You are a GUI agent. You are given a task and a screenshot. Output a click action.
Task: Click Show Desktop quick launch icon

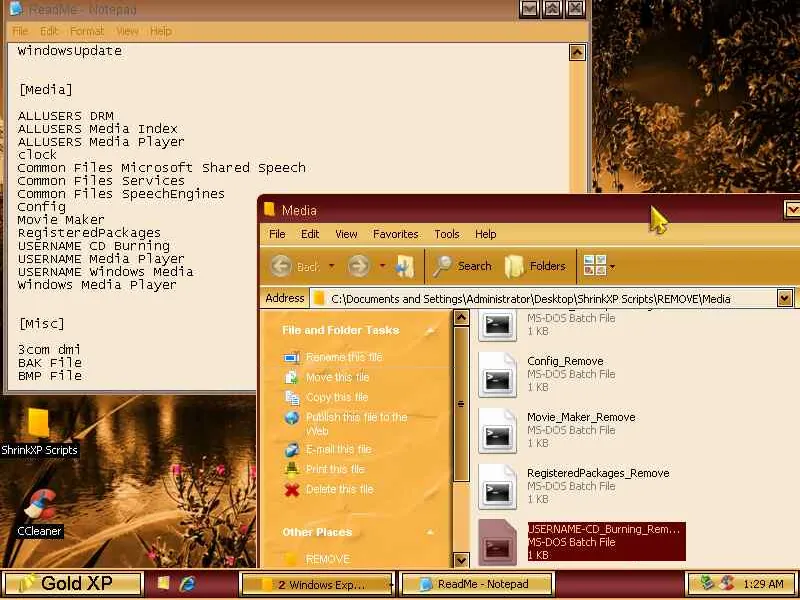(163, 583)
